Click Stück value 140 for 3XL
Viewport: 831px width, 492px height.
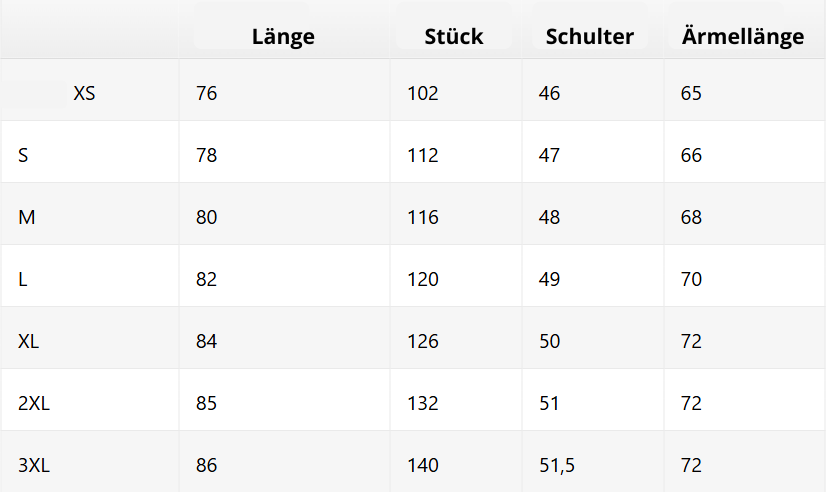423,466
